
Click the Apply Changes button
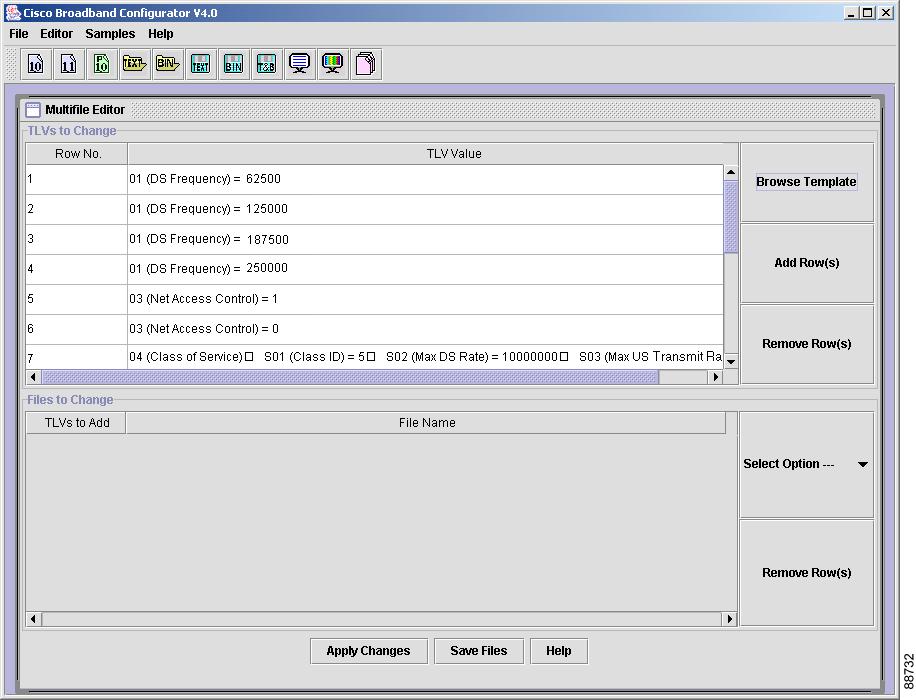pos(369,651)
